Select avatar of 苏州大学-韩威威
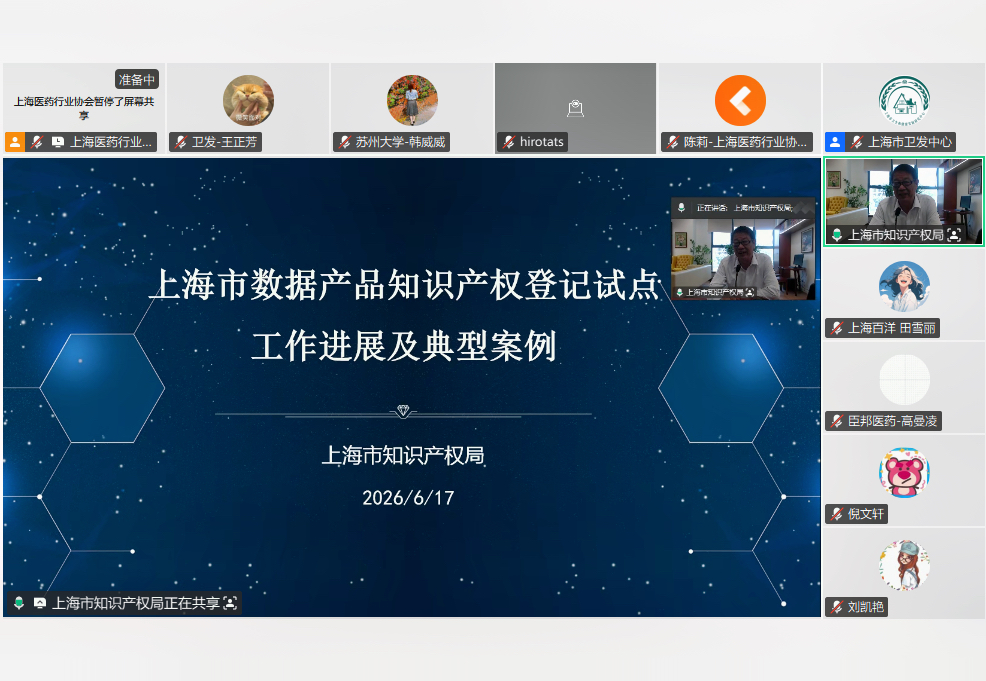 (412, 100)
